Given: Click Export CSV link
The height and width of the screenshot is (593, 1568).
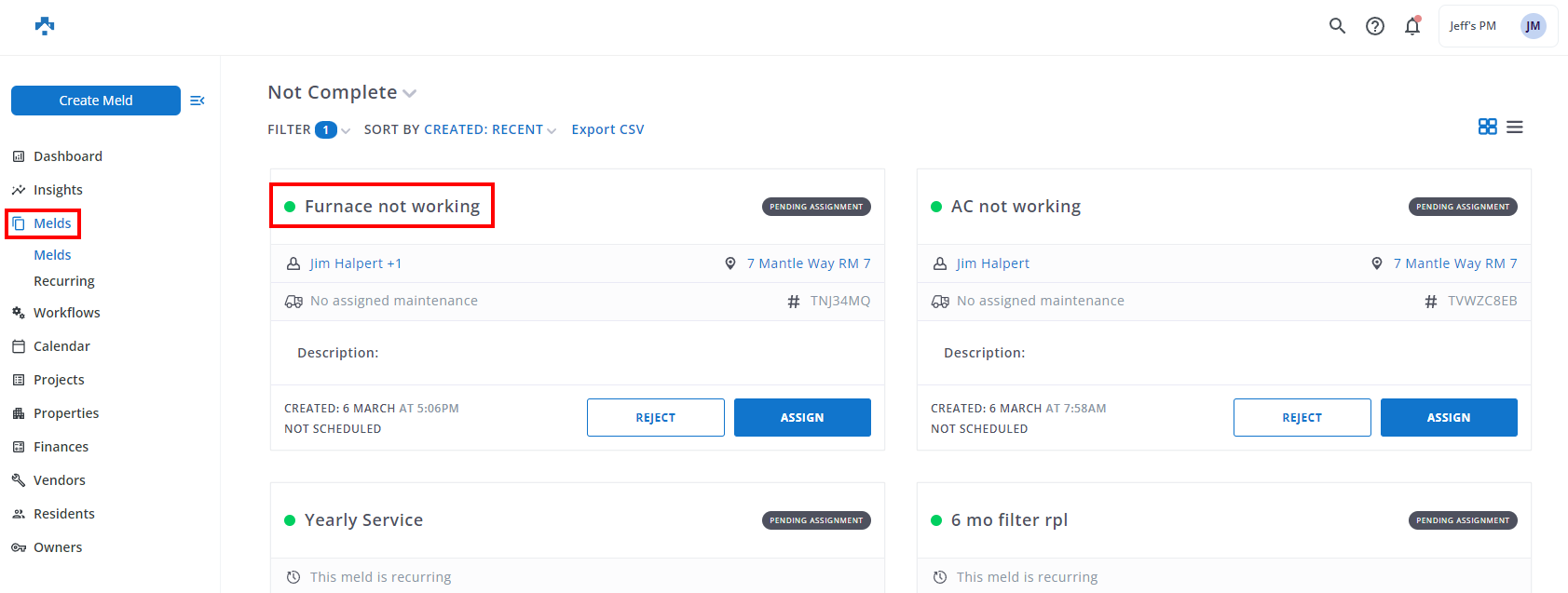Looking at the screenshot, I should click(607, 129).
